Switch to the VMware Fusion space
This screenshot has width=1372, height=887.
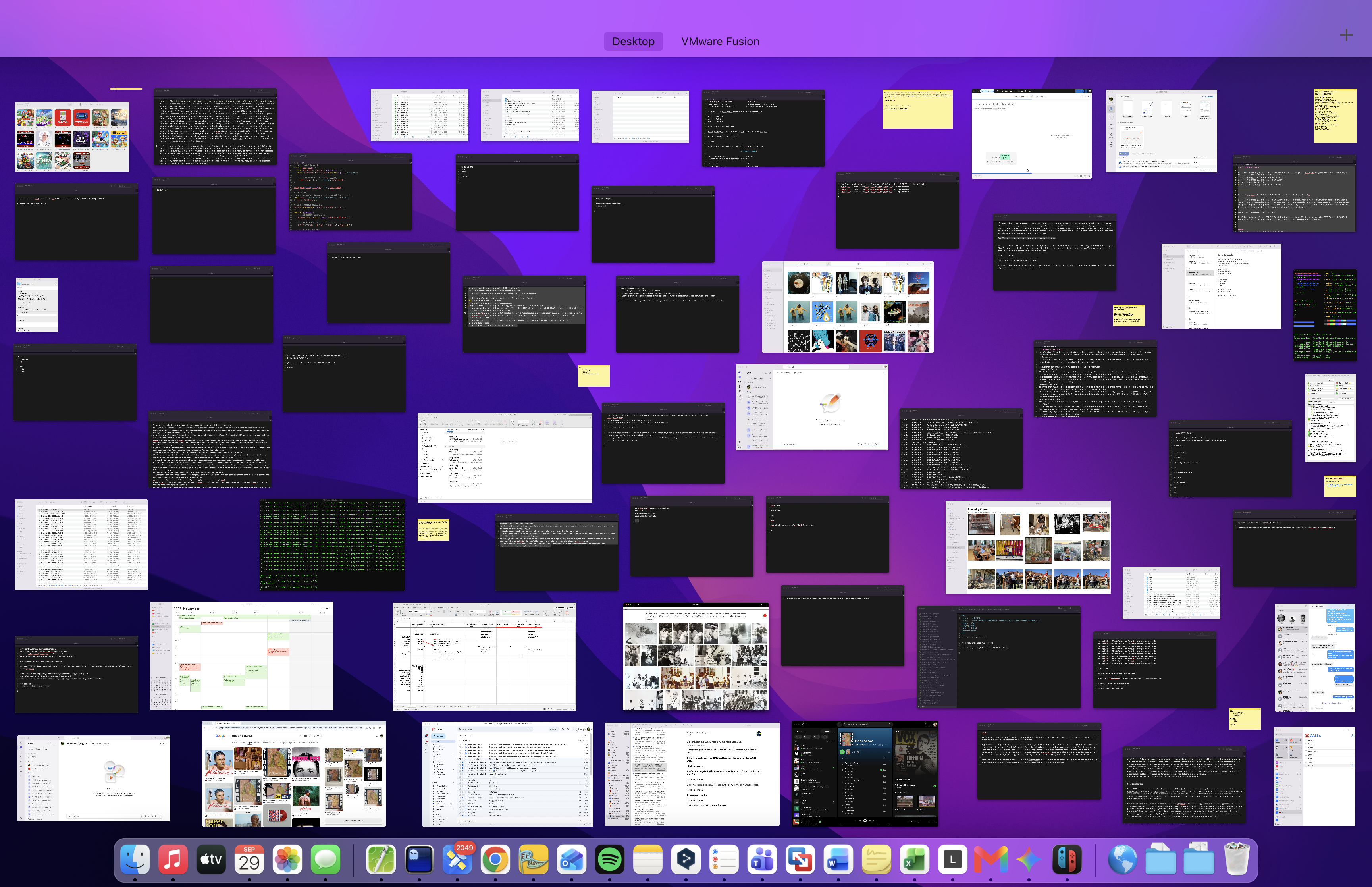pyautogui.click(x=720, y=41)
